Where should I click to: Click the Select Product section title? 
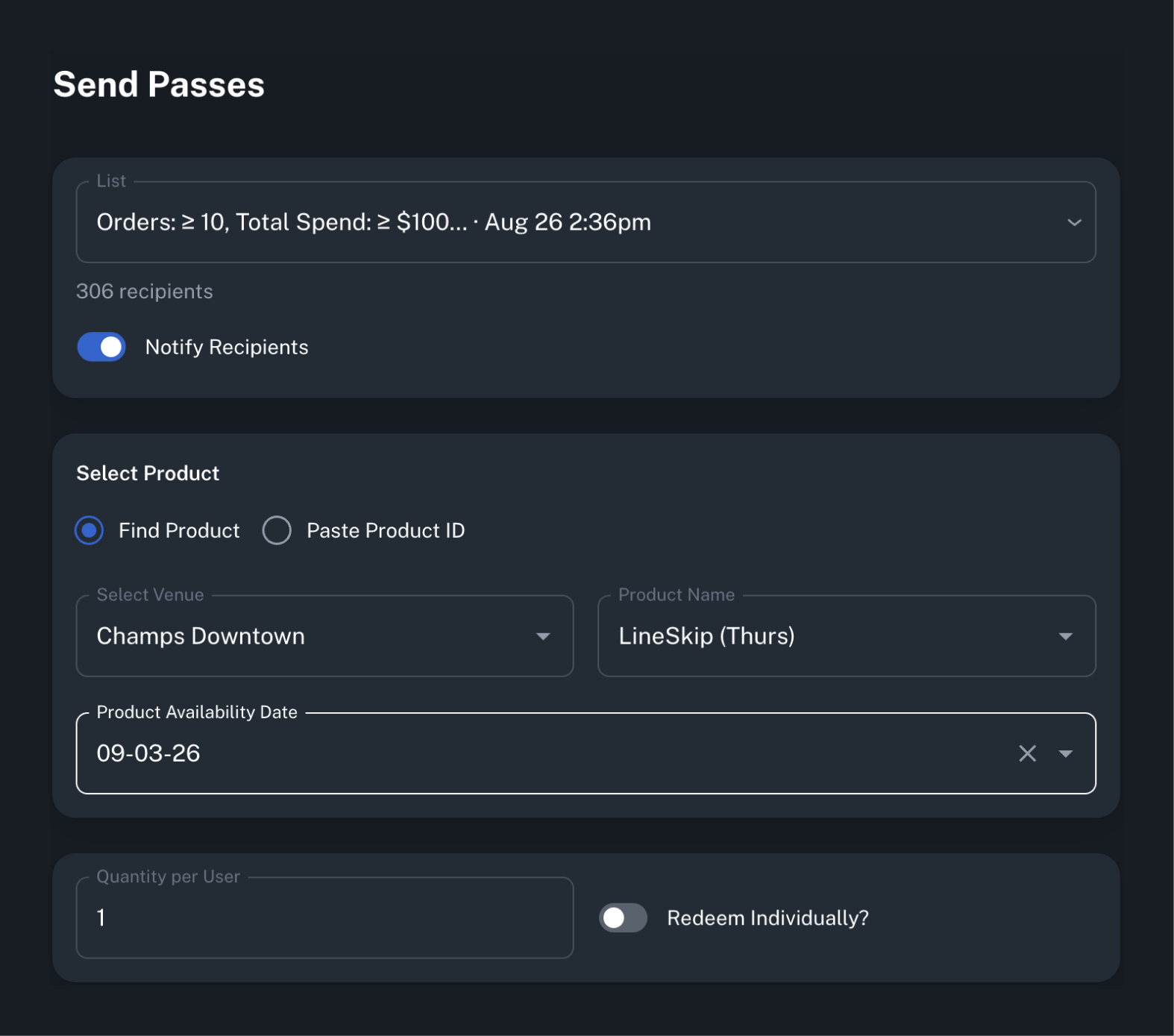tap(148, 473)
